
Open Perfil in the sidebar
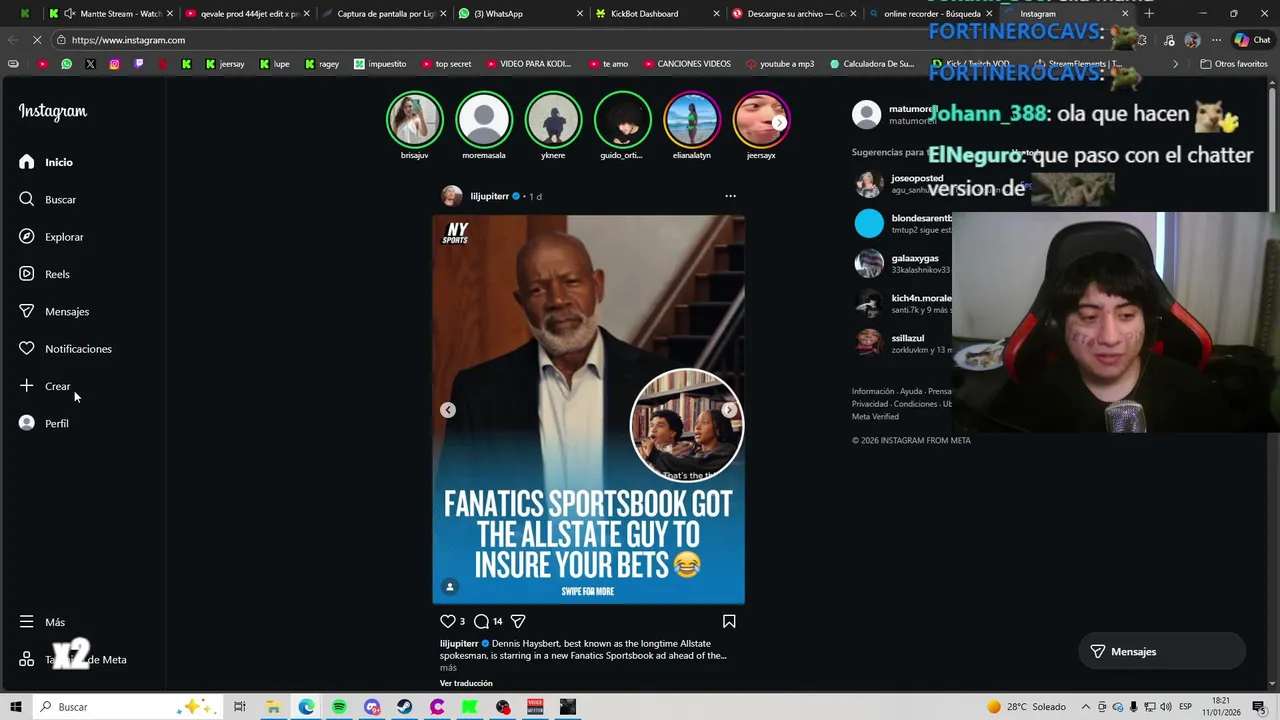pyautogui.click(x=44, y=423)
